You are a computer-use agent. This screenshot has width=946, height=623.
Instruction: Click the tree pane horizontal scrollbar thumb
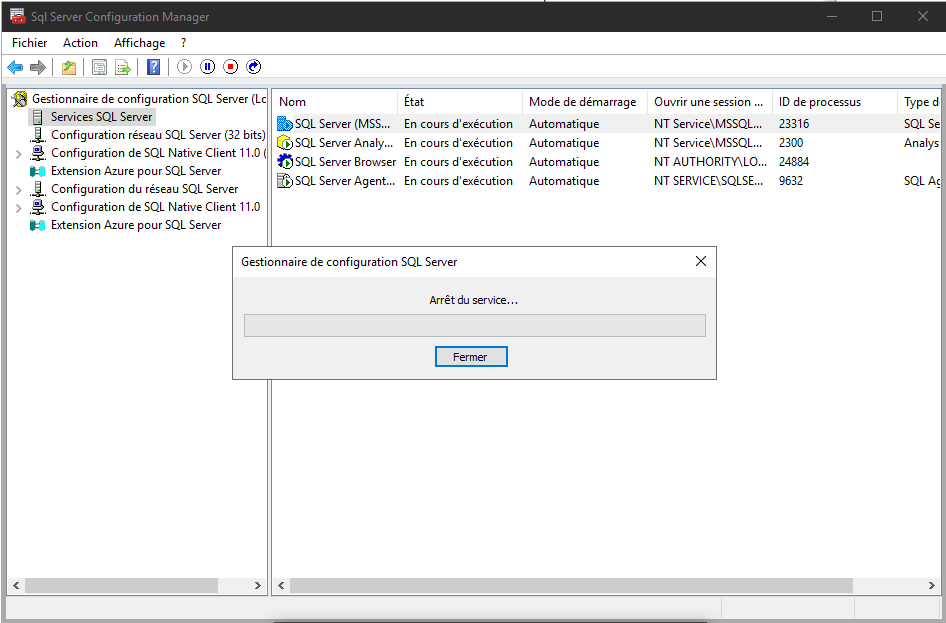click(121, 586)
